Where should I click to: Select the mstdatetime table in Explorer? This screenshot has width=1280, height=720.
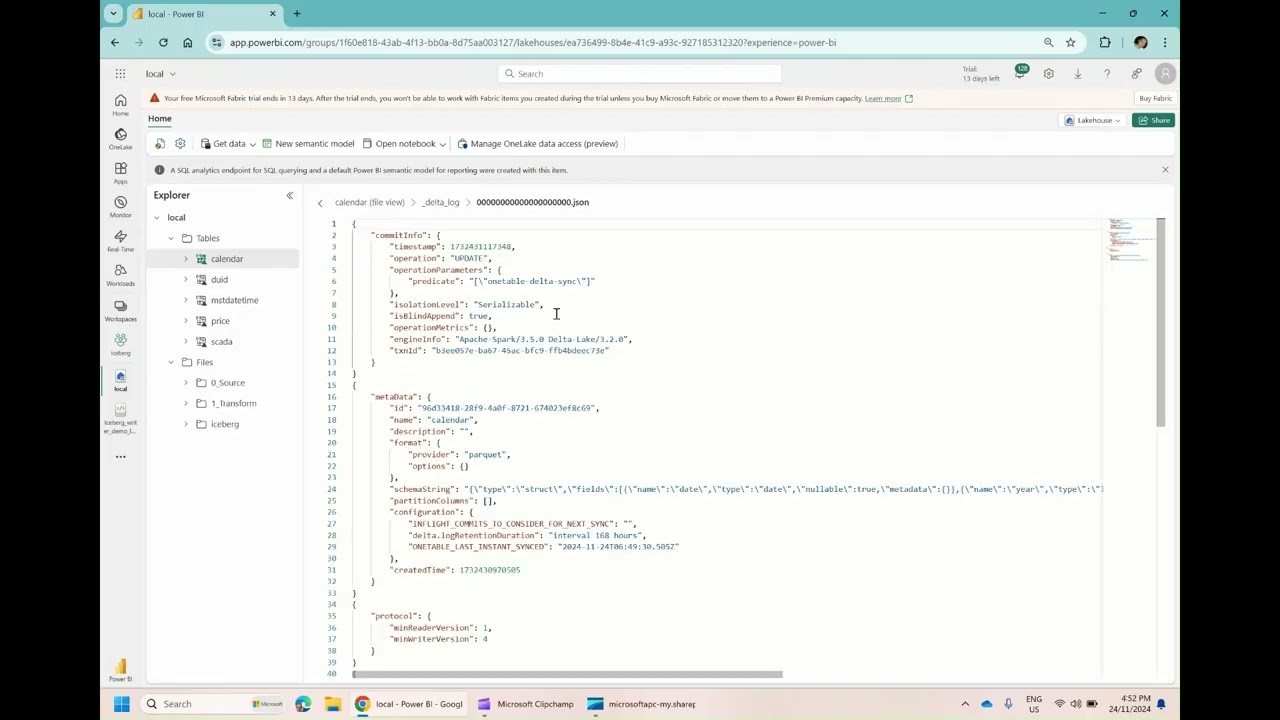click(234, 300)
